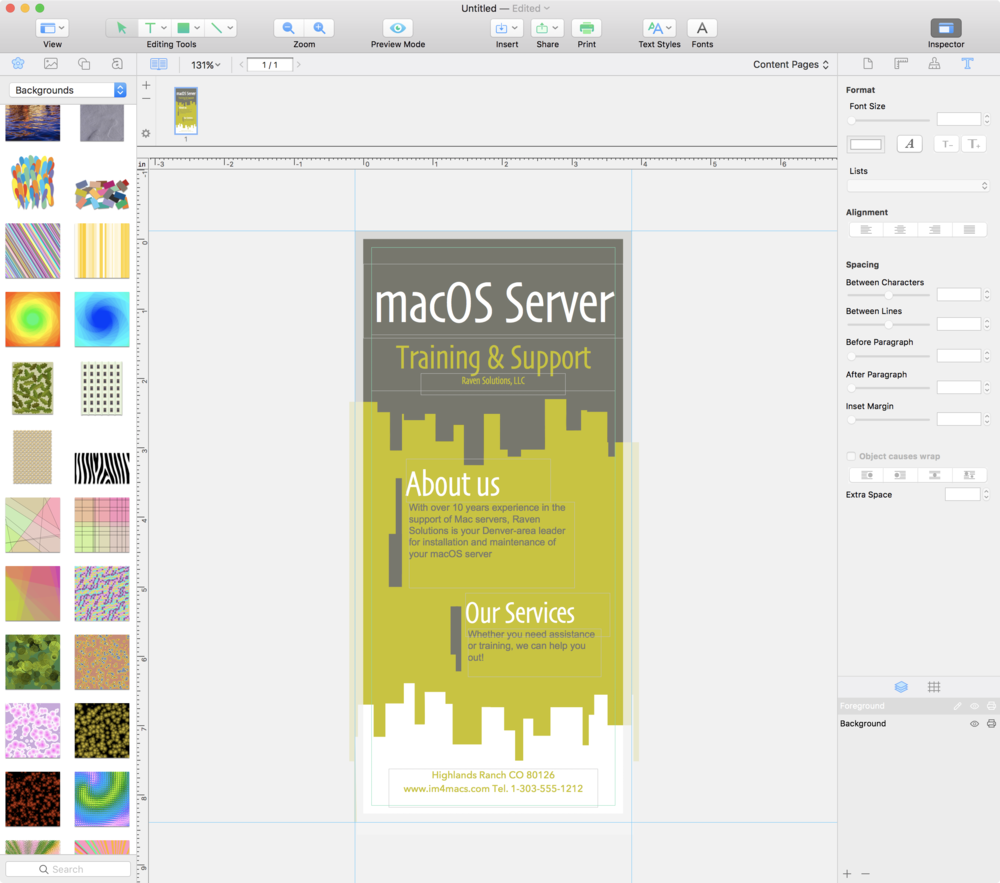
Task: Justify text alignment
Action: (969, 230)
